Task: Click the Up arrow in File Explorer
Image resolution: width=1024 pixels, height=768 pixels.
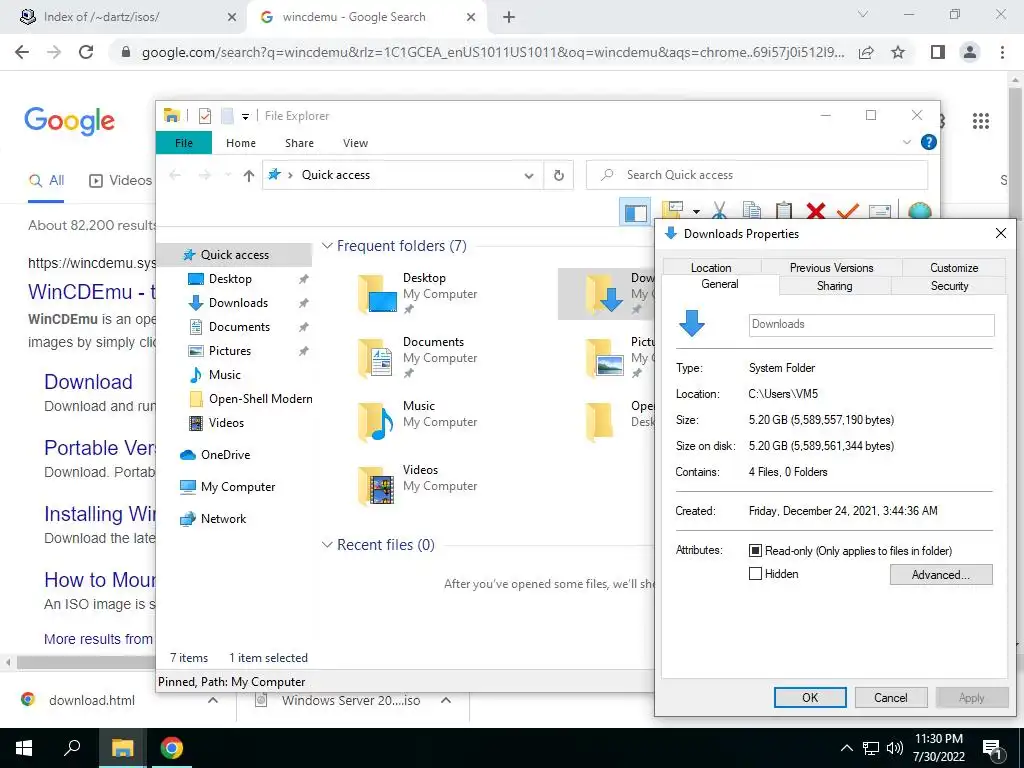Action: click(248, 175)
